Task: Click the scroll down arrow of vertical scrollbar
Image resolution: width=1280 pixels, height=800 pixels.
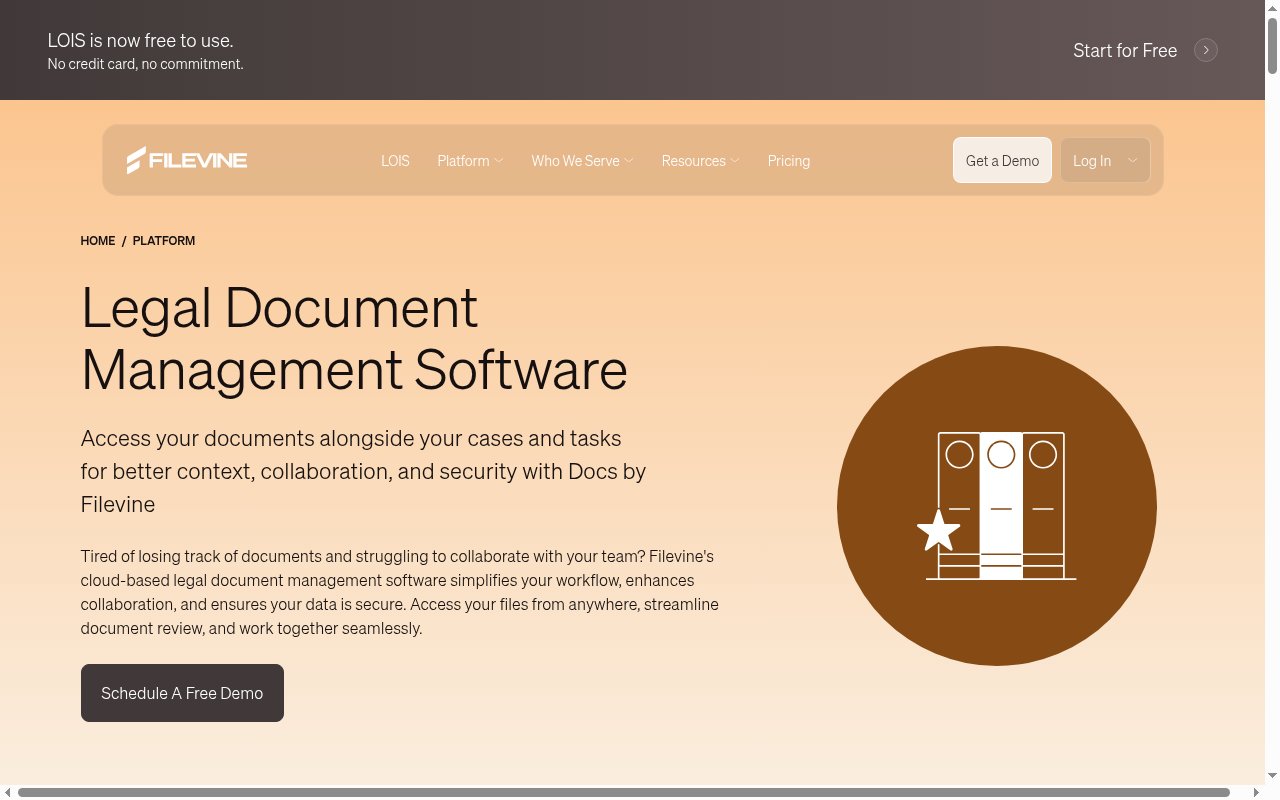Action: 1272,777
